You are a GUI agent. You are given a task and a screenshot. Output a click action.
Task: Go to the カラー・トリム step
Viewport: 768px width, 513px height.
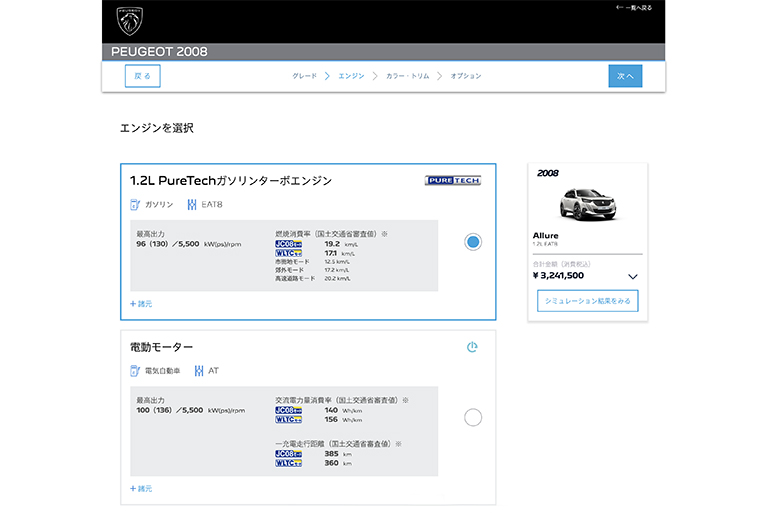408,76
